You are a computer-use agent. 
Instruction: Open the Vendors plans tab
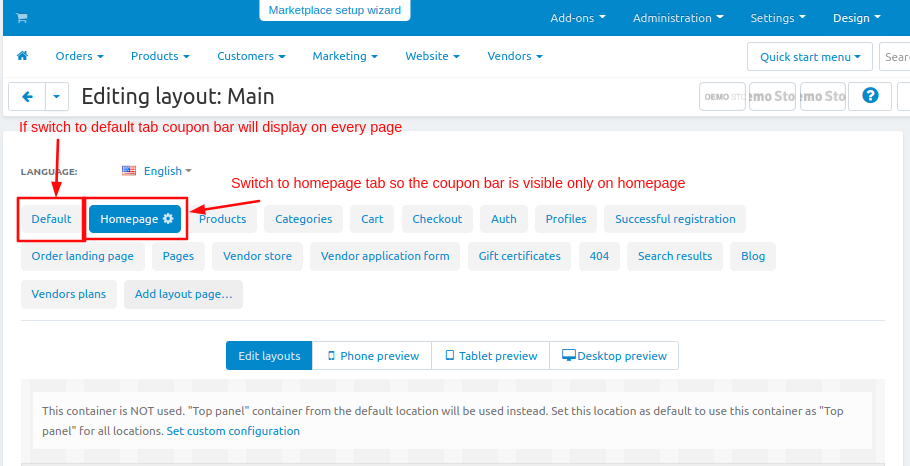[x=68, y=294]
